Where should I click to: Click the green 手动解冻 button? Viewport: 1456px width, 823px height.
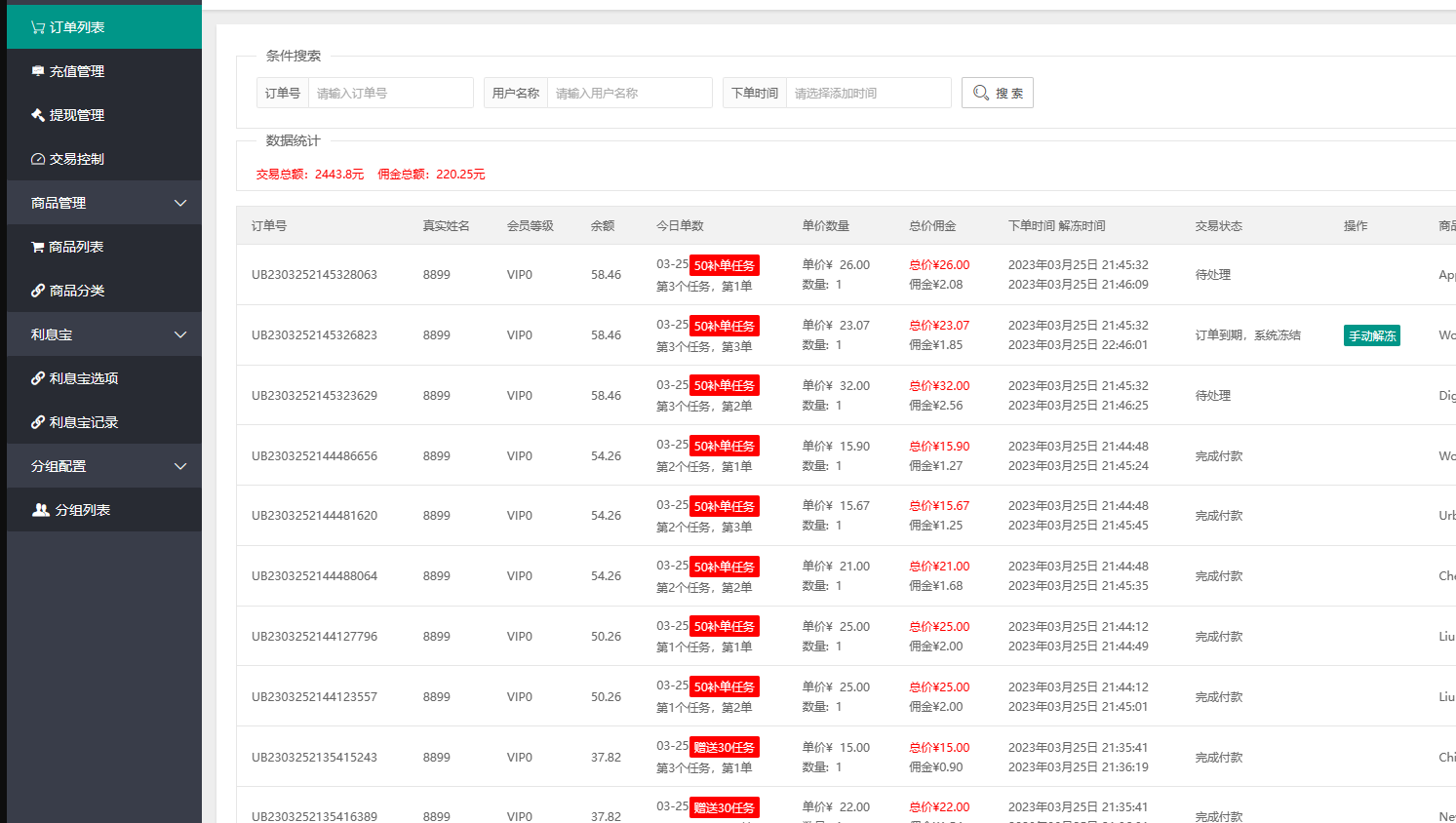point(1371,335)
